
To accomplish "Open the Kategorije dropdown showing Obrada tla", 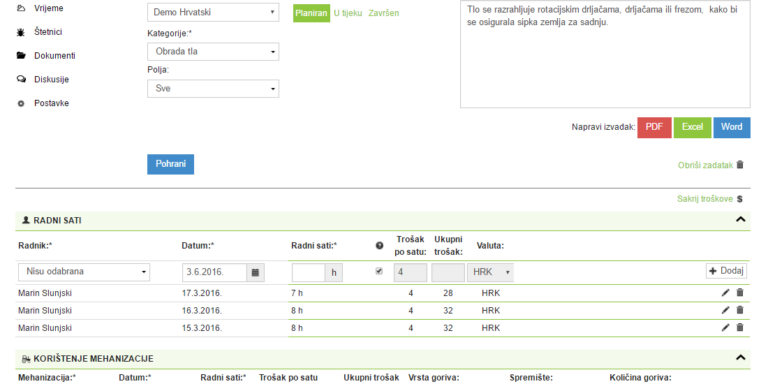I will (x=213, y=51).
